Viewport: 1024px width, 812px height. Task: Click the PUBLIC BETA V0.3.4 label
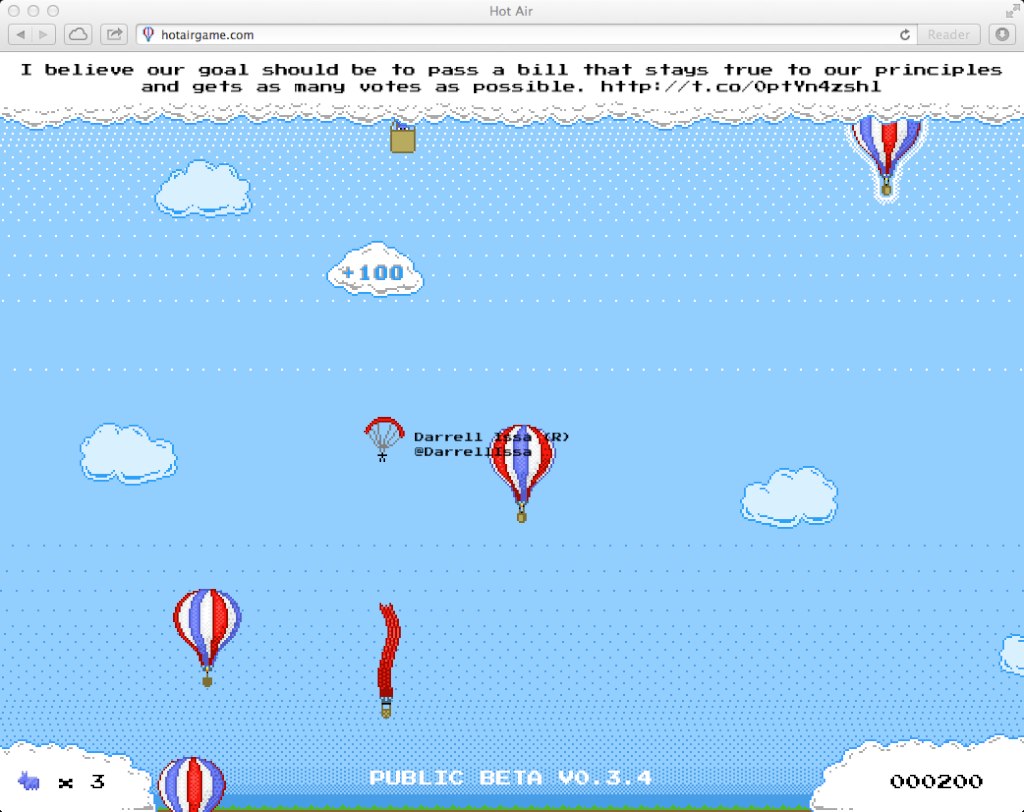(511, 778)
